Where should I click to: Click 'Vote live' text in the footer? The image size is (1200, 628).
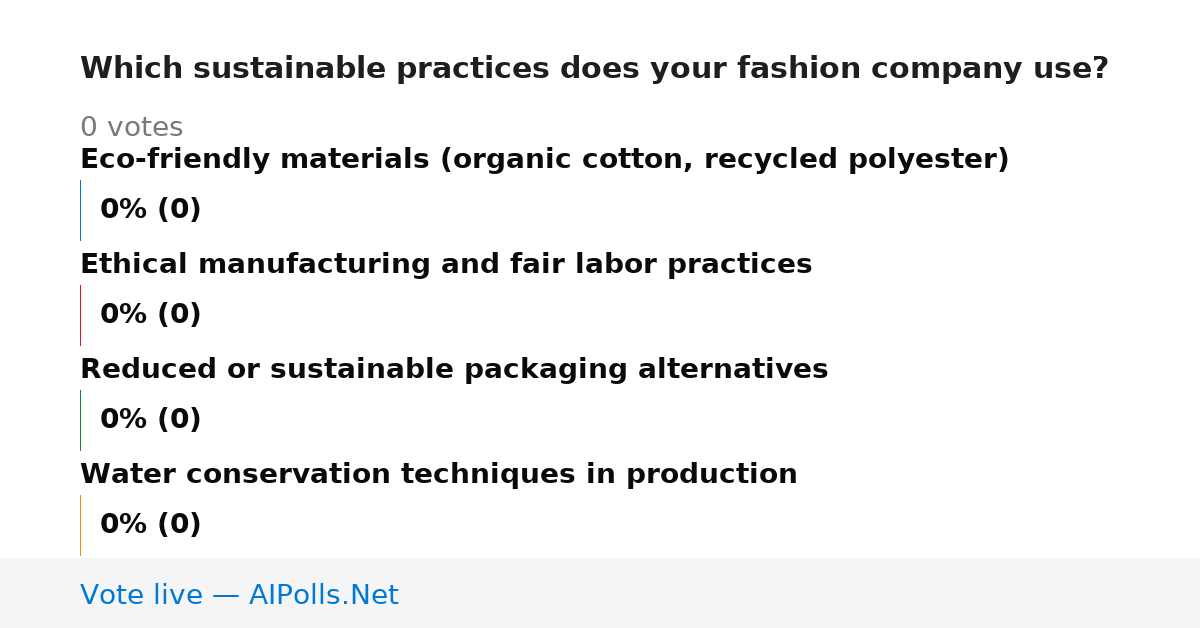coord(141,595)
